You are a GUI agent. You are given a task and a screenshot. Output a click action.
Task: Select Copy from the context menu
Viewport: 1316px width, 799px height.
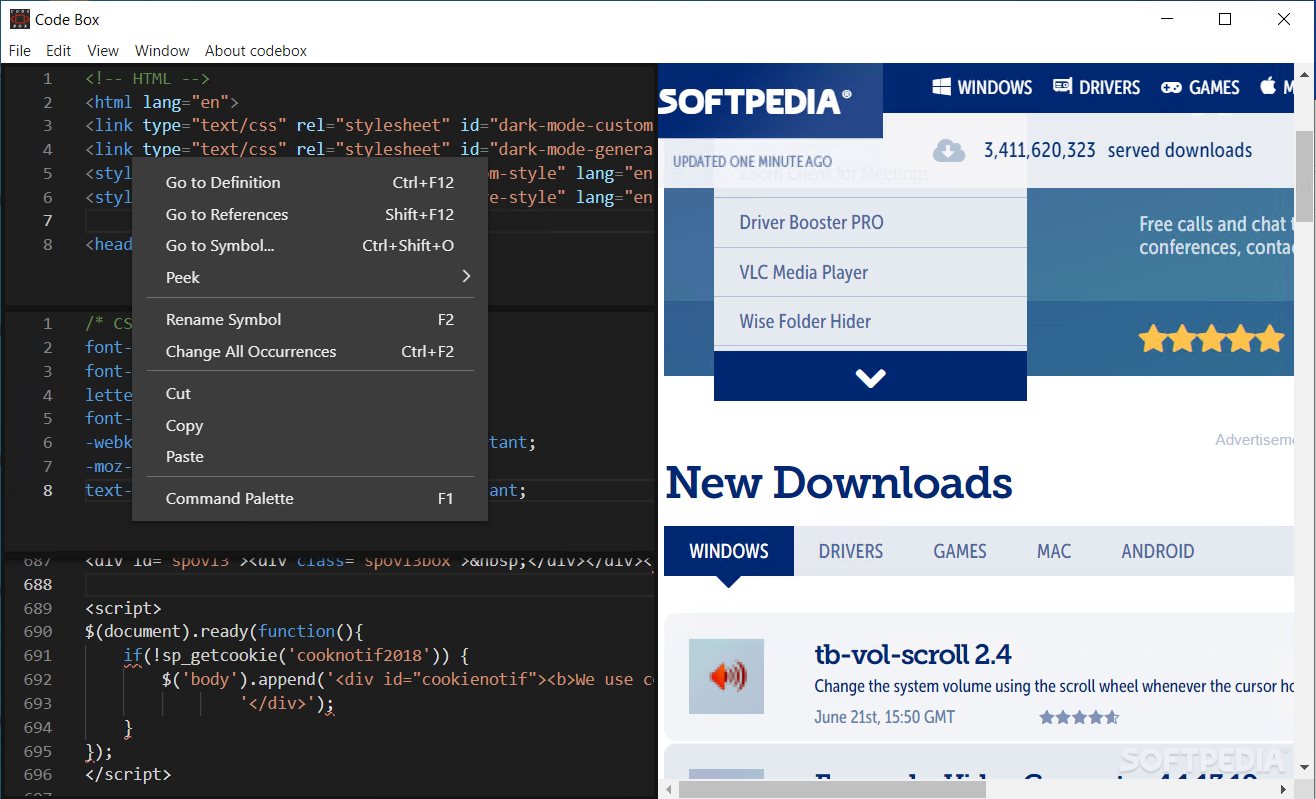tap(183, 425)
